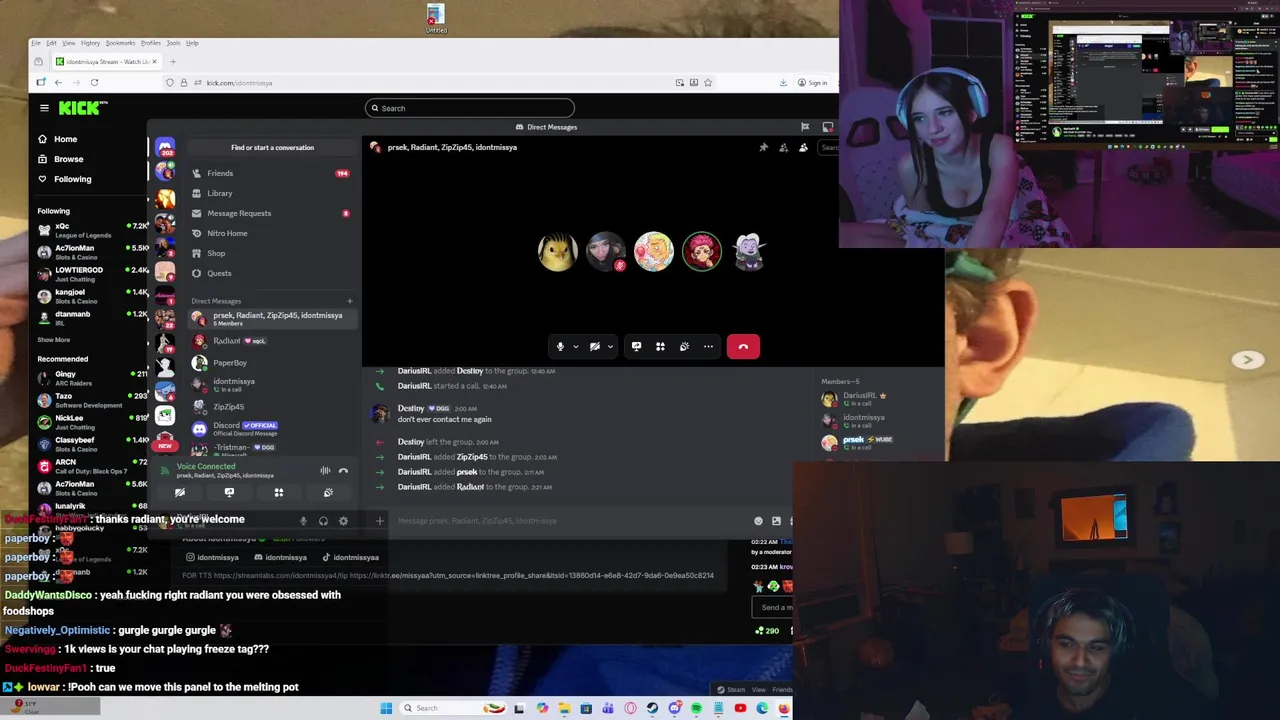Screen dimensions: 1280x720
Task: Mute microphone in the Discord call controls
Action: click(560, 347)
